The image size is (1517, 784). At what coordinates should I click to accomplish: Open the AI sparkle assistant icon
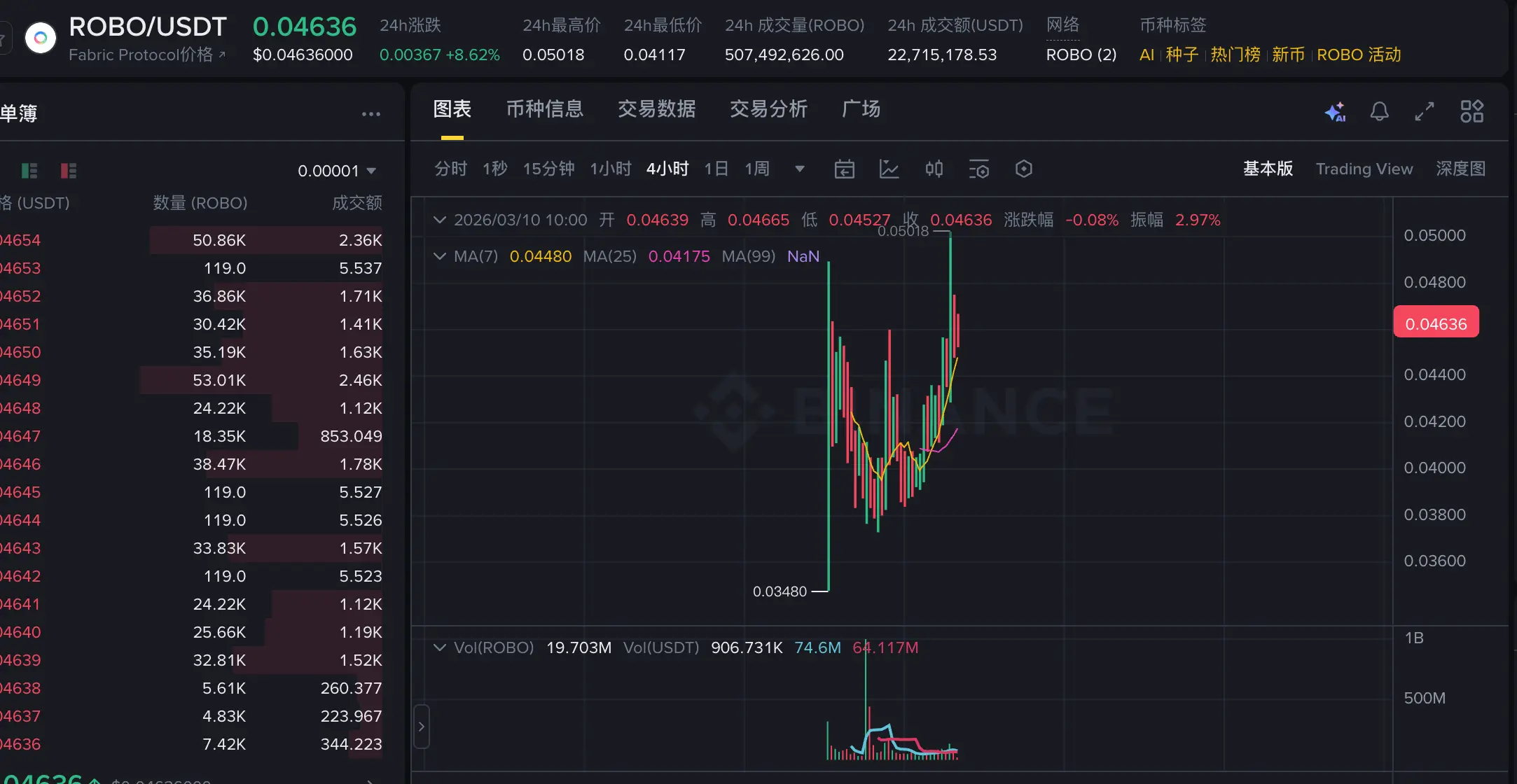click(1335, 111)
